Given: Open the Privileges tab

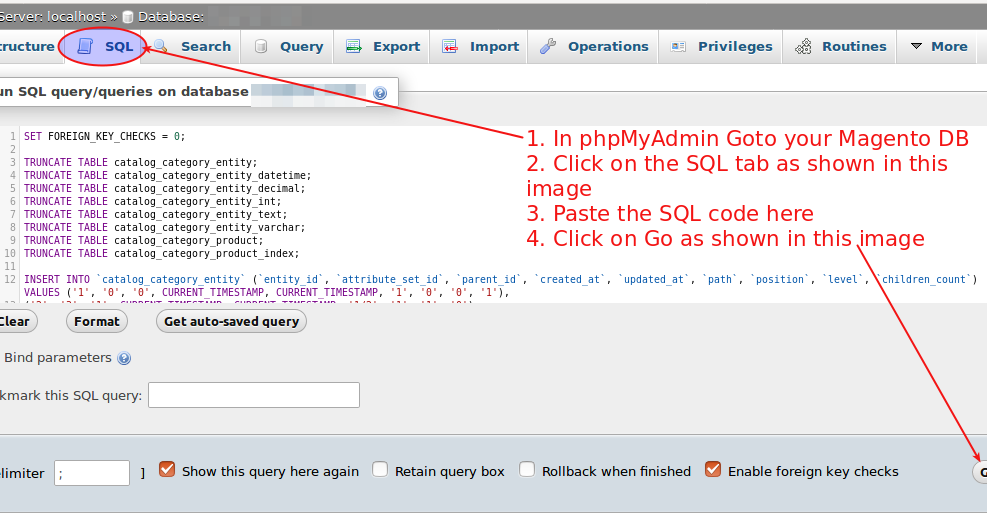Looking at the screenshot, I should [x=721, y=47].
